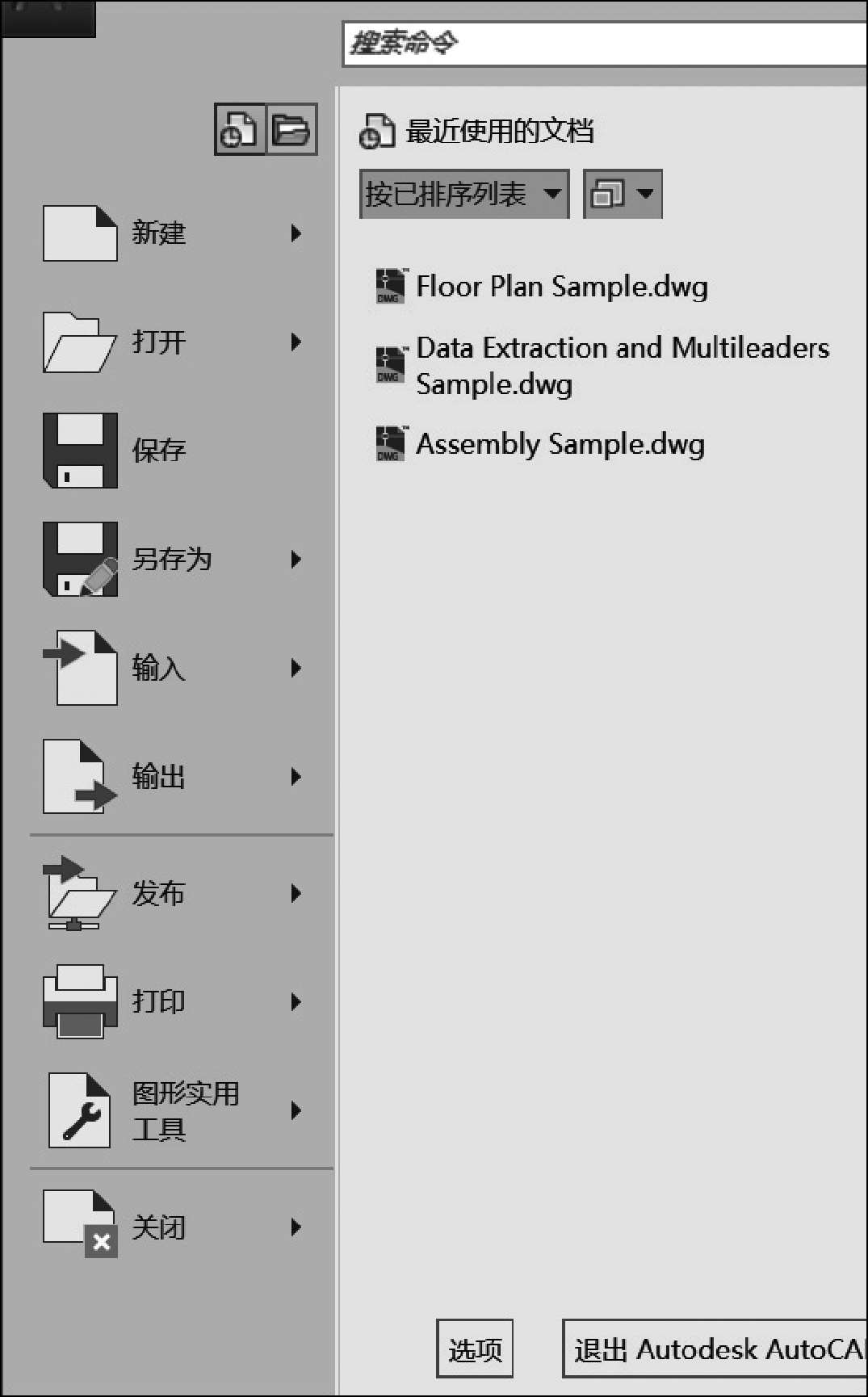Click the Save As (另存为) icon
Screen dimensions: 868x1397
coord(80,559)
